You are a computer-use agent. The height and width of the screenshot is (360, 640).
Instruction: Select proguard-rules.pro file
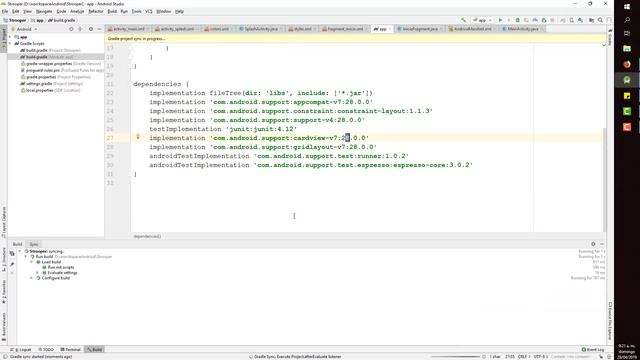(62, 70)
